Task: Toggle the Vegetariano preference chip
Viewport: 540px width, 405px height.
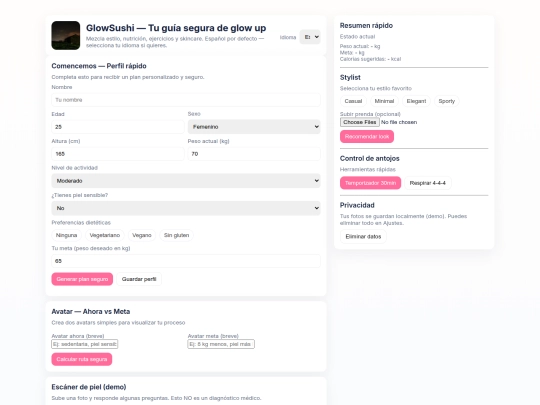Action: coord(105,235)
